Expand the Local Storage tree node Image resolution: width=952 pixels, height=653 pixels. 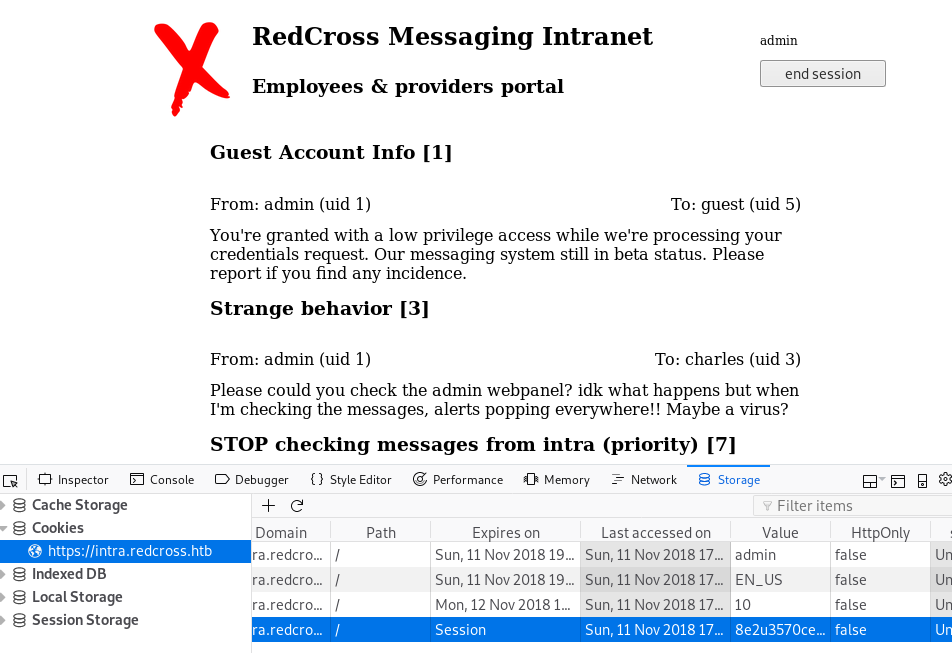[3, 597]
